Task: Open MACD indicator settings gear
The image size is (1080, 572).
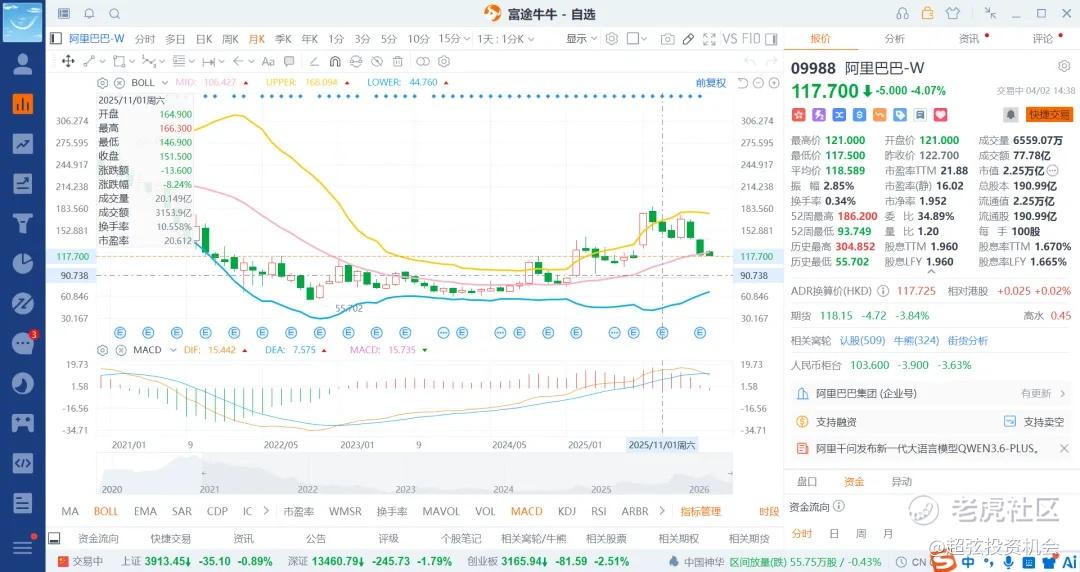Action: [x=103, y=350]
